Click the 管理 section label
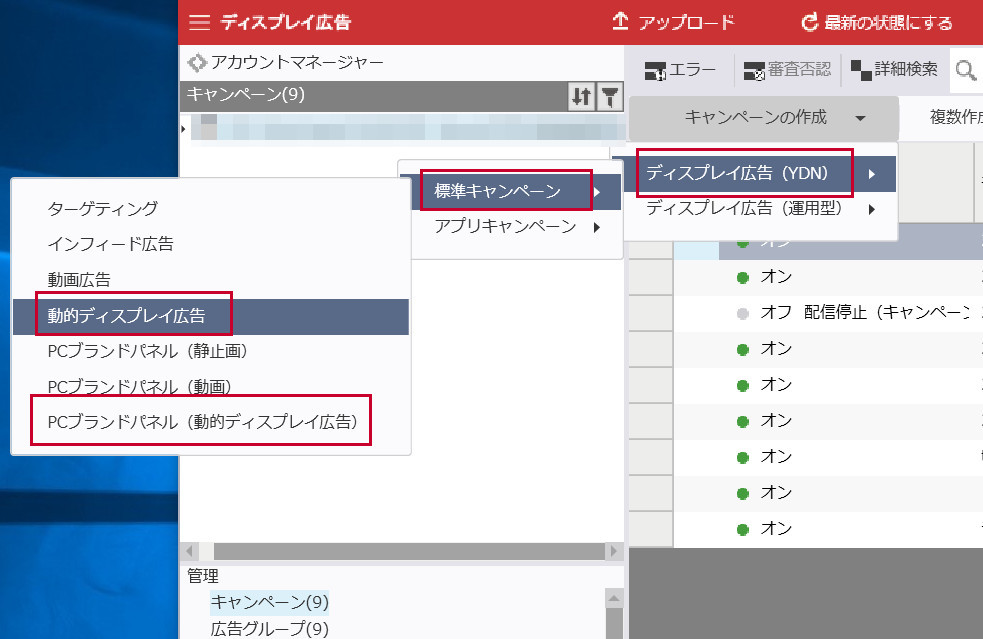 tap(203, 576)
